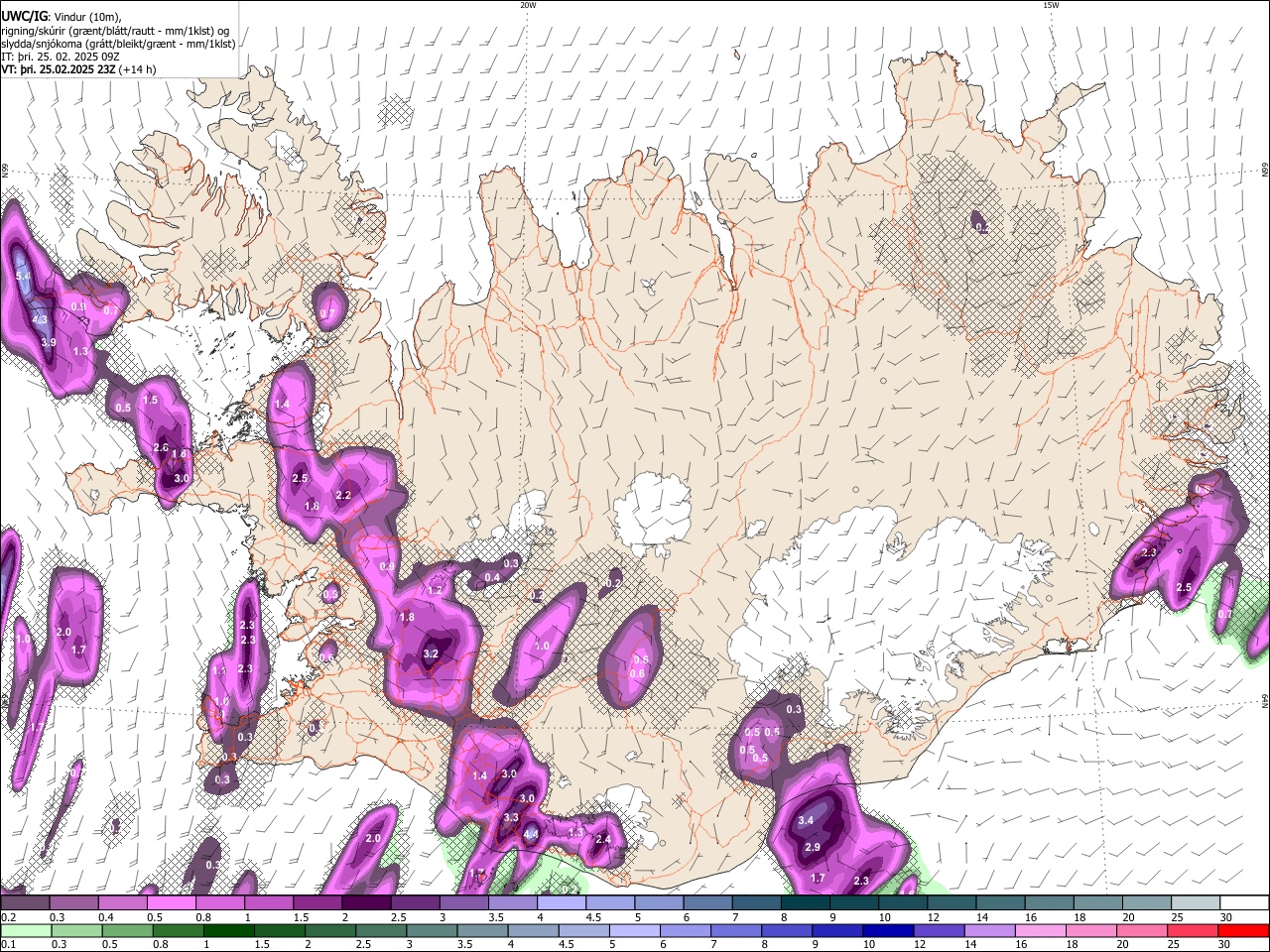Viewport: 1270px width, 952px height.
Task: Click the '2.4' precipitation value on the map
Action: (602, 840)
